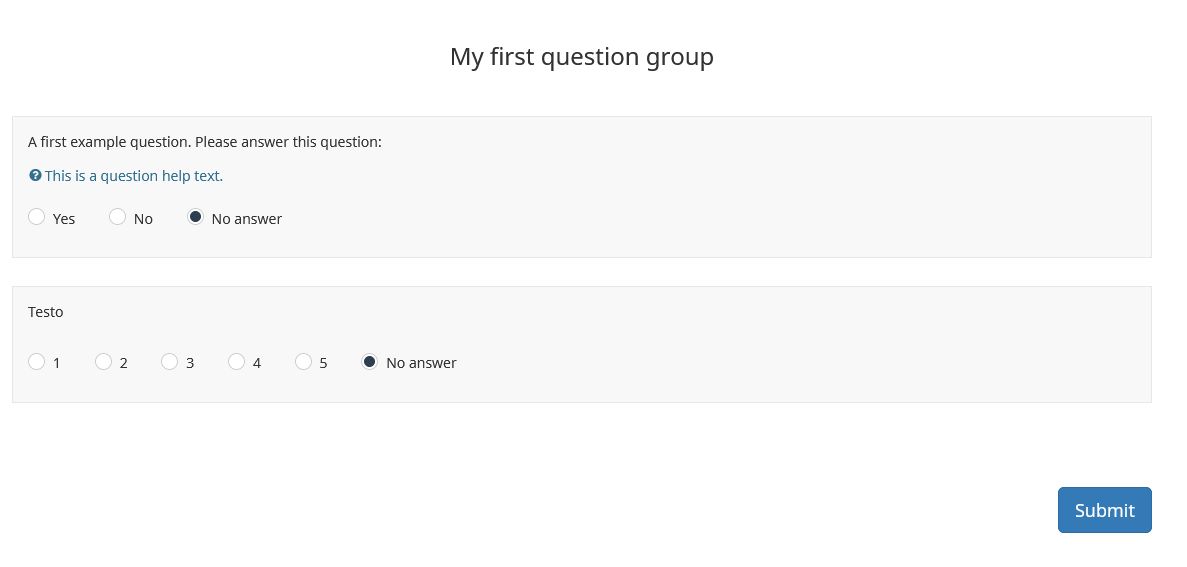Select first question's No answer radio button

click(x=196, y=217)
